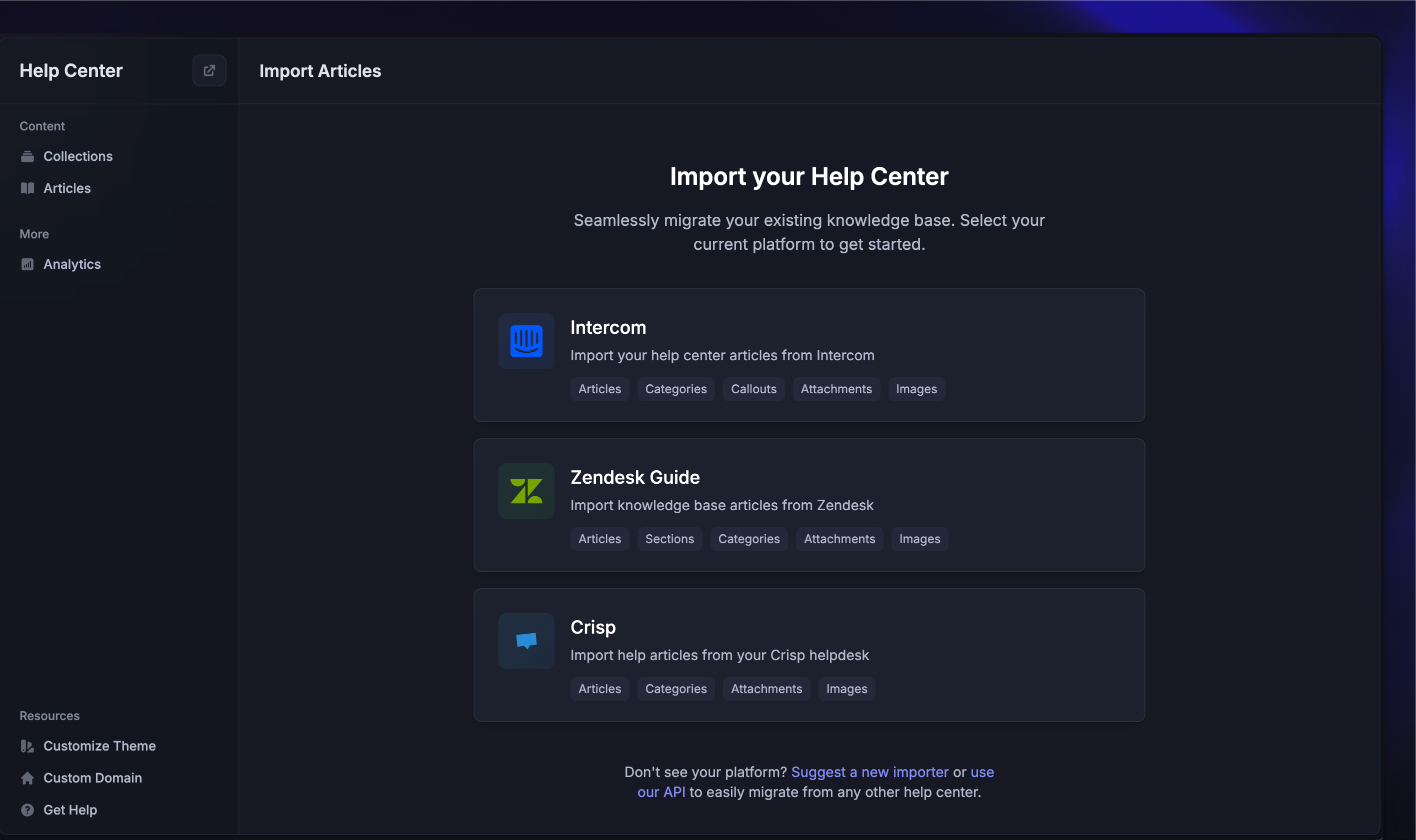Open Help Center in new tab via external link icon

pyautogui.click(x=209, y=70)
